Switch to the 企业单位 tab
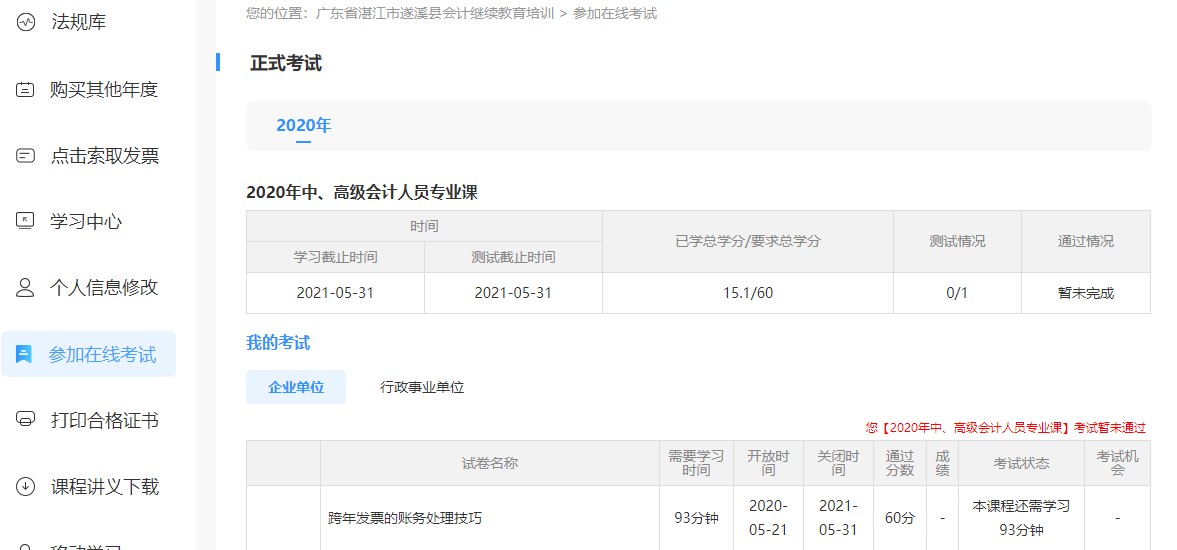 296,387
